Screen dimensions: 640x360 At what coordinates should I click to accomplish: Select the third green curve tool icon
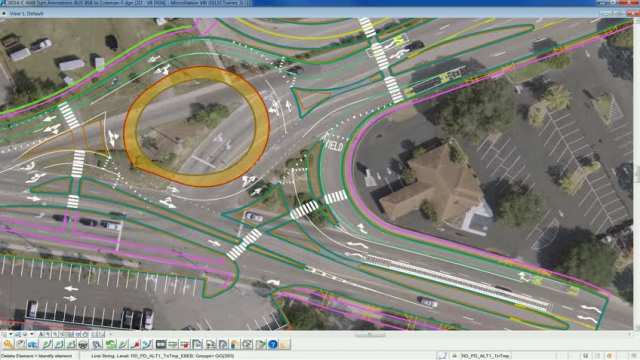point(71,344)
